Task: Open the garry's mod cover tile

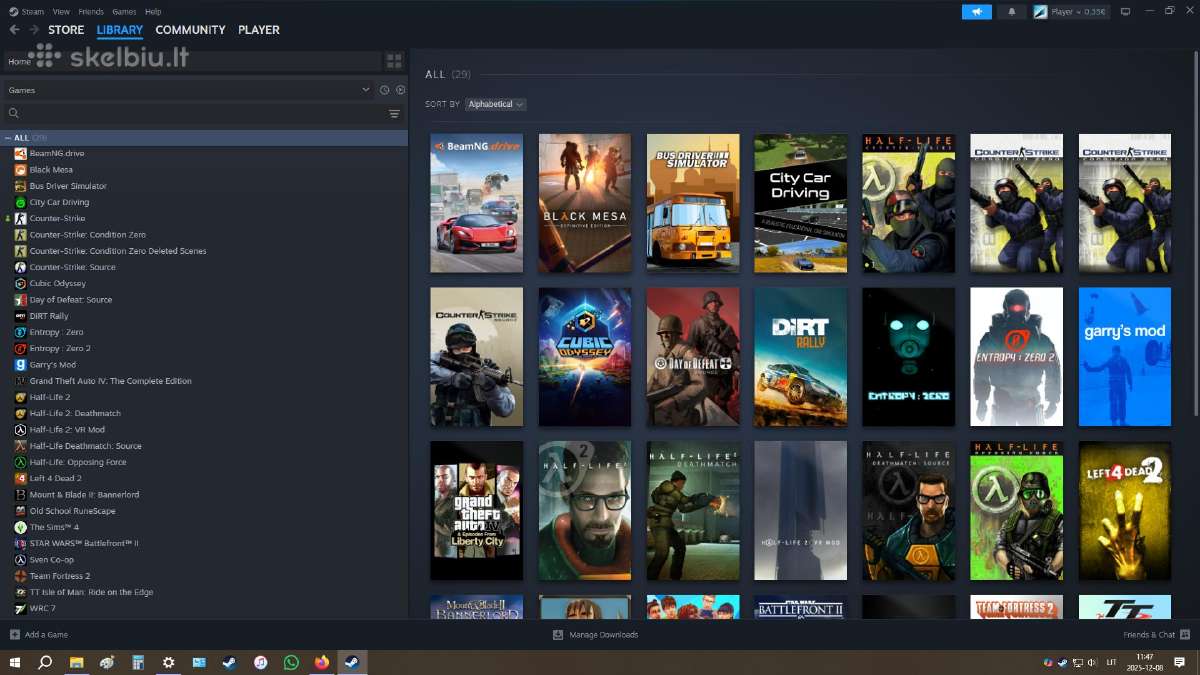Action: point(1125,357)
